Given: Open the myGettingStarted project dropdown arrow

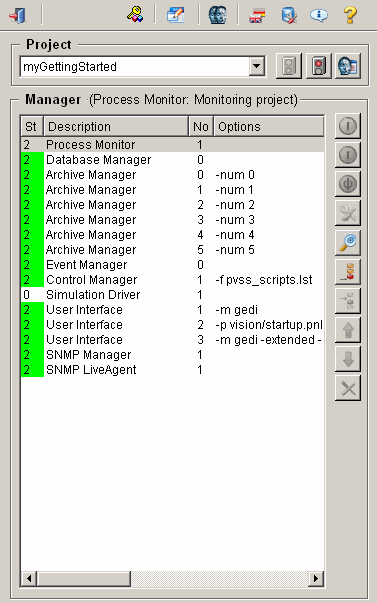Looking at the screenshot, I should [257, 67].
